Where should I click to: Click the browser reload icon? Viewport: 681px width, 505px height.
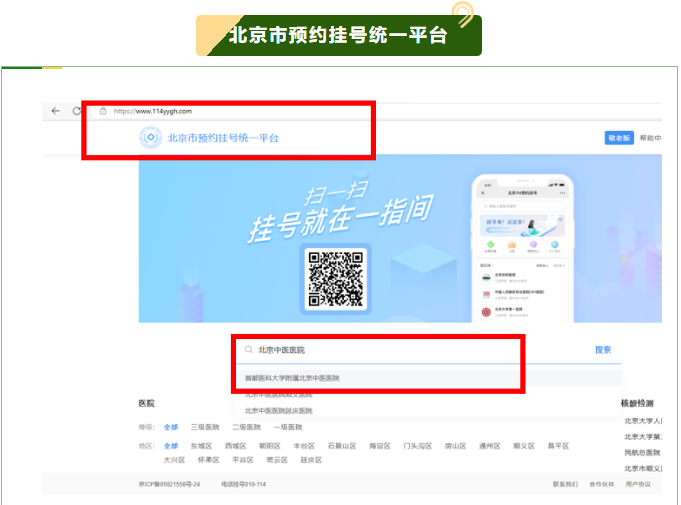[77, 111]
